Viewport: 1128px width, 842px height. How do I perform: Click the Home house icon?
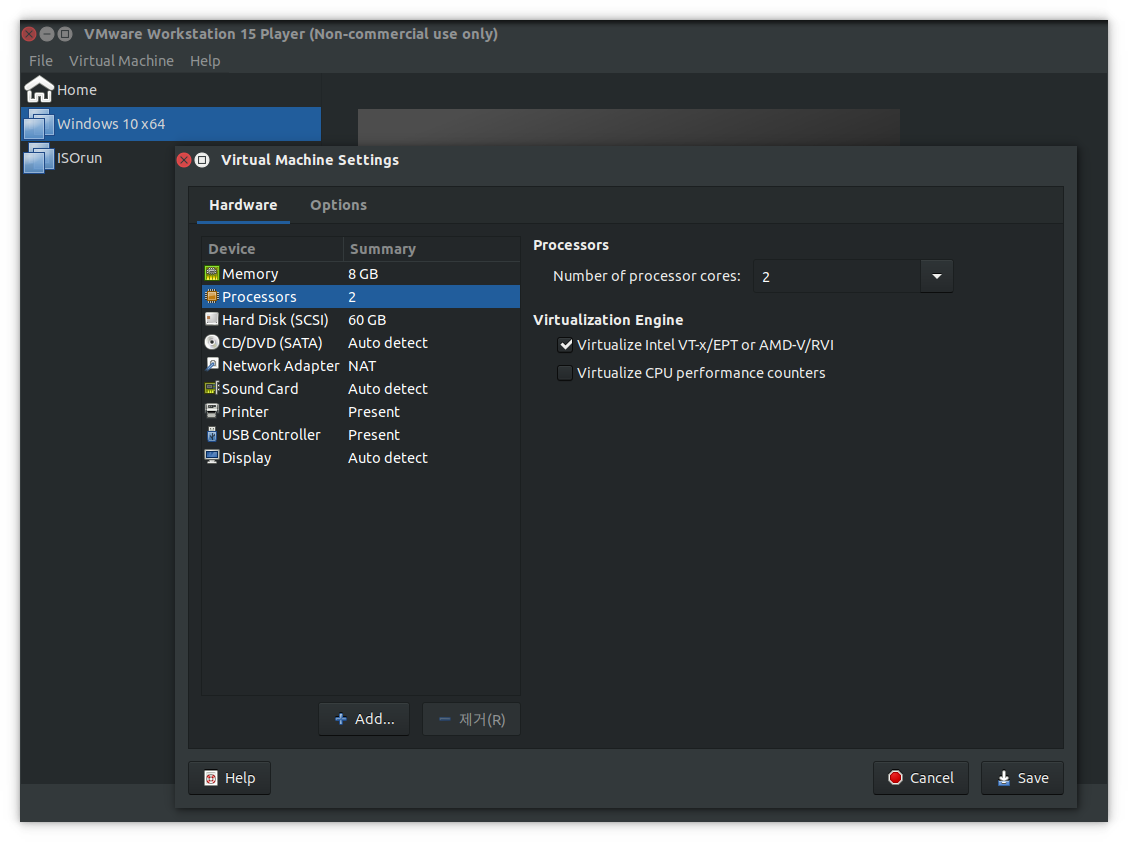click(39, 89)
